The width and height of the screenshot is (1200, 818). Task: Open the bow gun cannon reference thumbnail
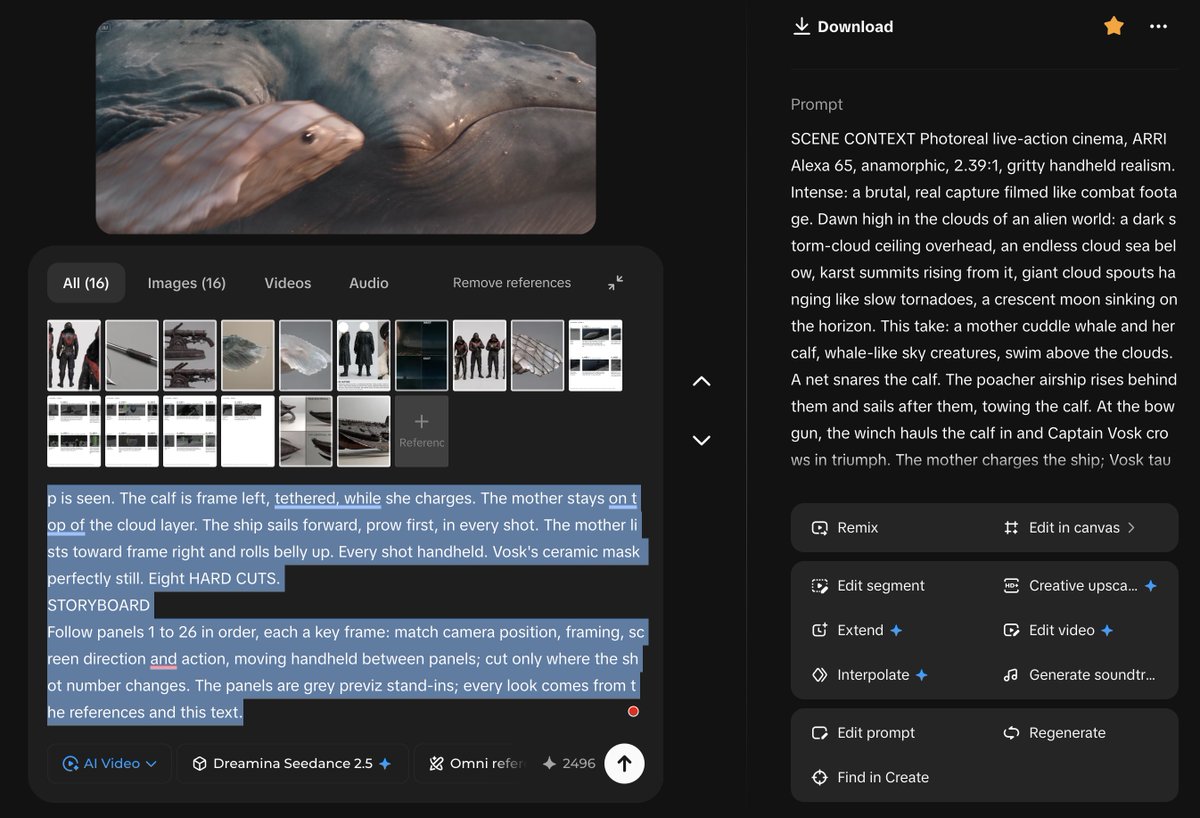click(x=190, y=355)
